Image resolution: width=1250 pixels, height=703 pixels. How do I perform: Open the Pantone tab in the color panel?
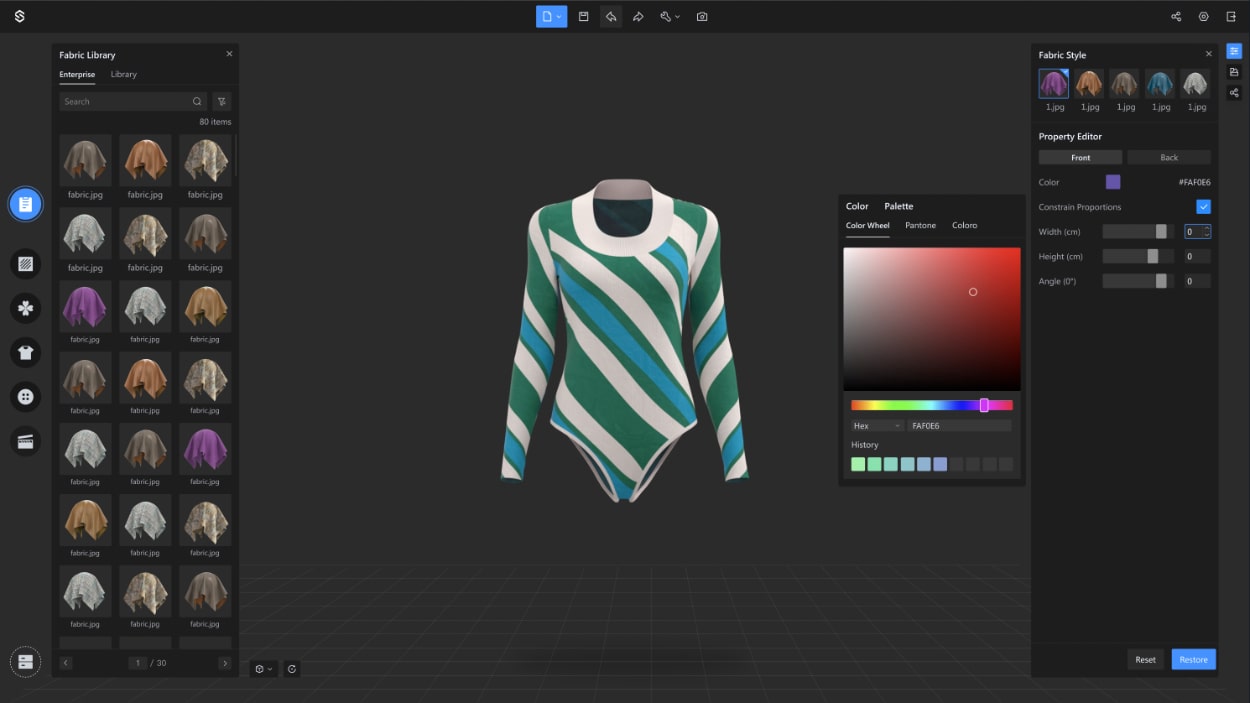coord(920,225)
